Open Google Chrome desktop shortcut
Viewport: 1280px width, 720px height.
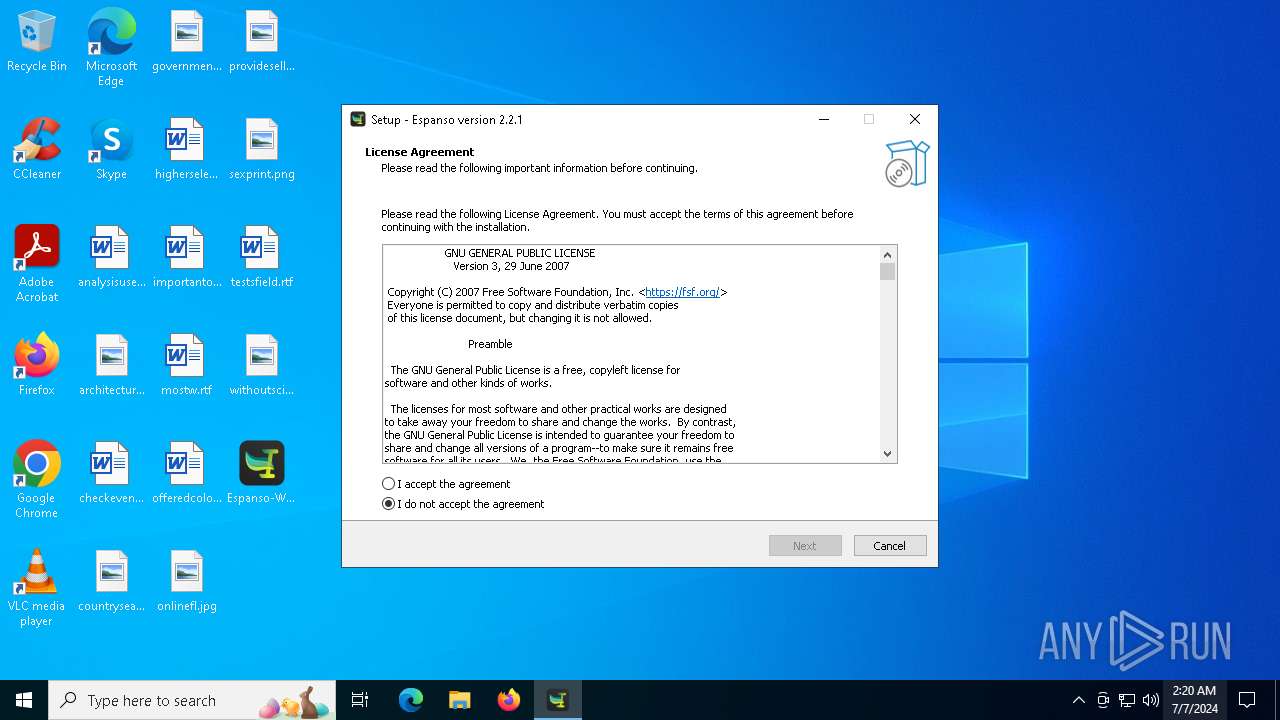tap(37, 480)
